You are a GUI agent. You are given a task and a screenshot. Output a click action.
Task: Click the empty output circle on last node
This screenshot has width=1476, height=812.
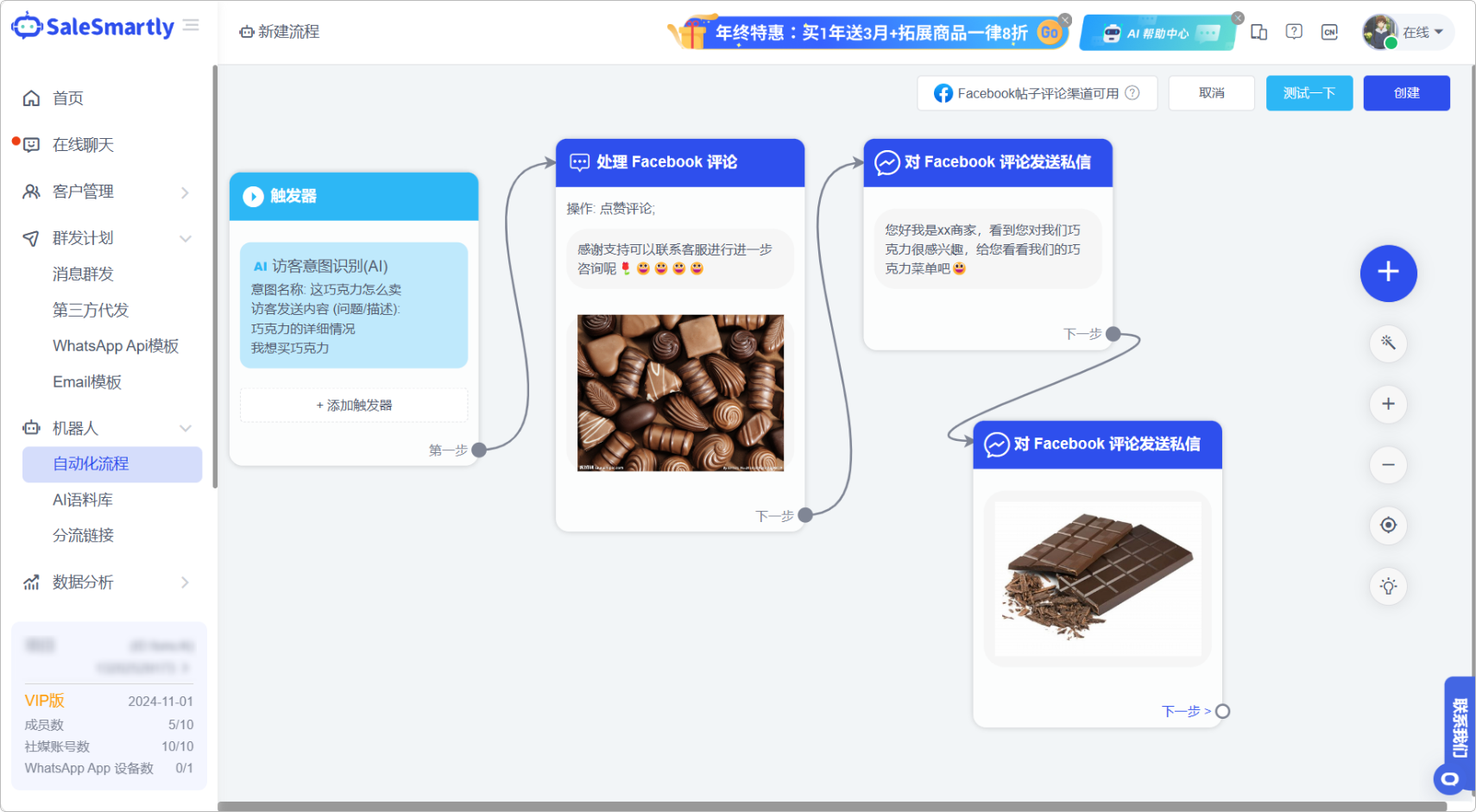click(x=1222, y=712)
